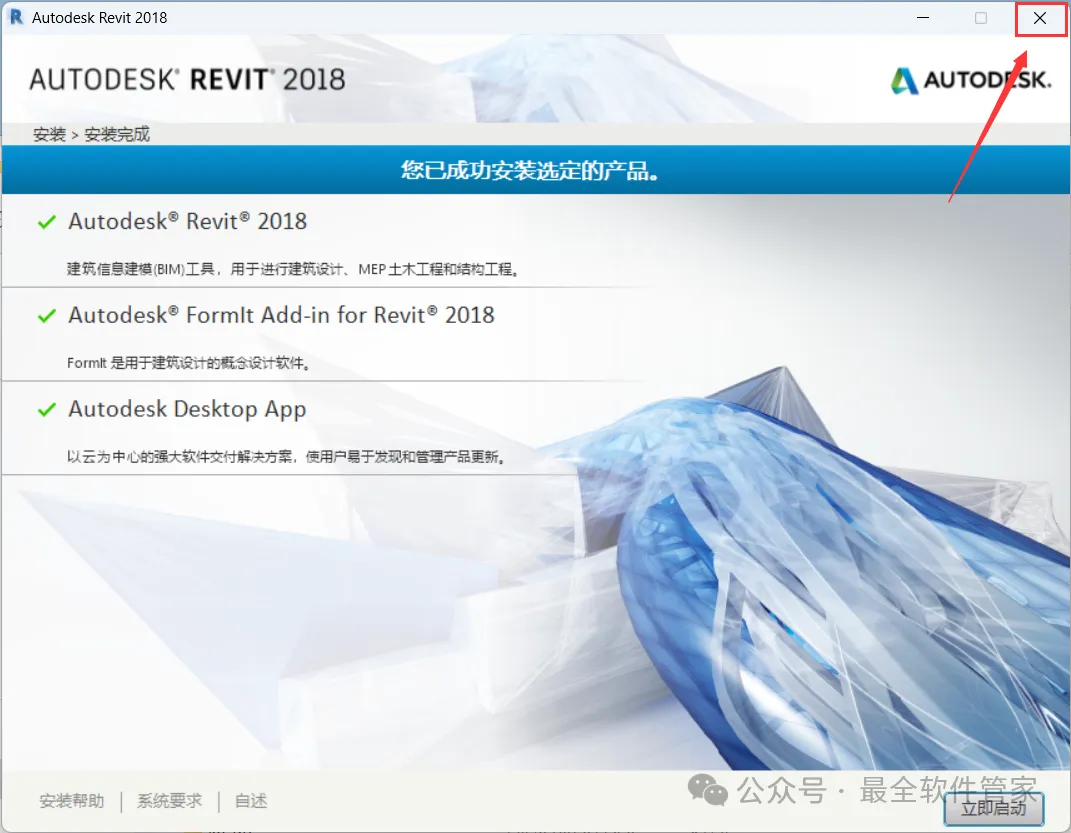The width and height of the screenshot is (1071, 833).
Task: Click the Revit R icon in title bar
Action: [16, 17]
